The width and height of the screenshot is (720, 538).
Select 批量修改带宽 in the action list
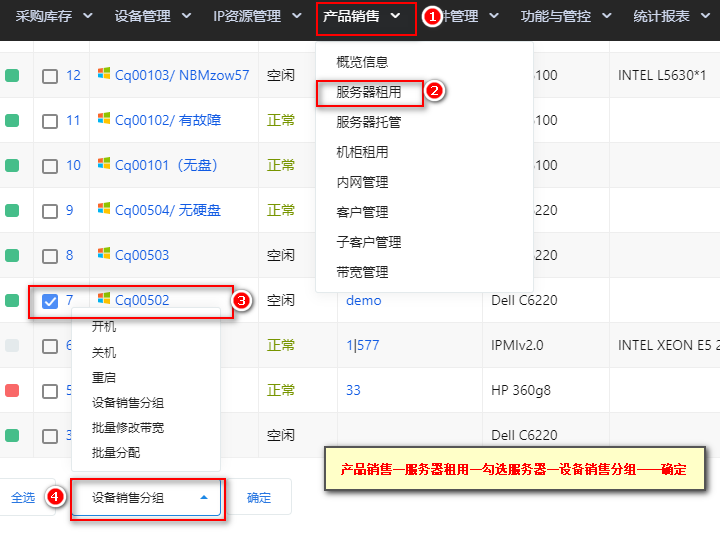point(127,427)
